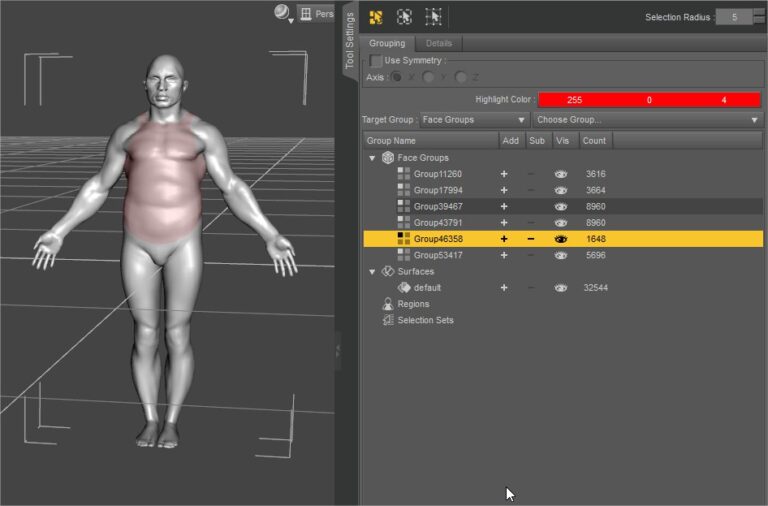Switch to the Details tab
768x506 pixels.
click(x=439, y=43)
